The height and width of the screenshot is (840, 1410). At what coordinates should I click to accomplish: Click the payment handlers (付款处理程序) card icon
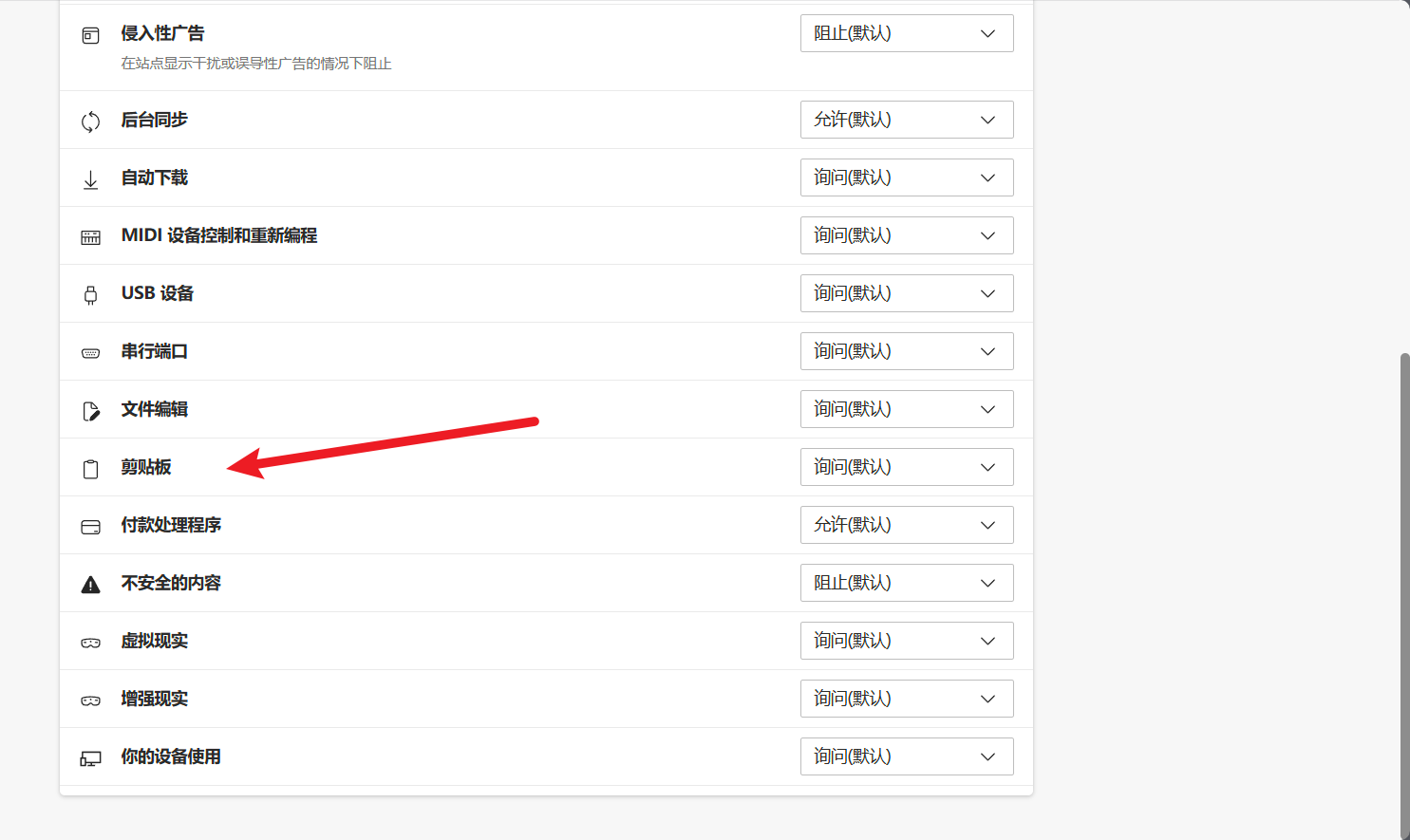click(x=90, y=527)
